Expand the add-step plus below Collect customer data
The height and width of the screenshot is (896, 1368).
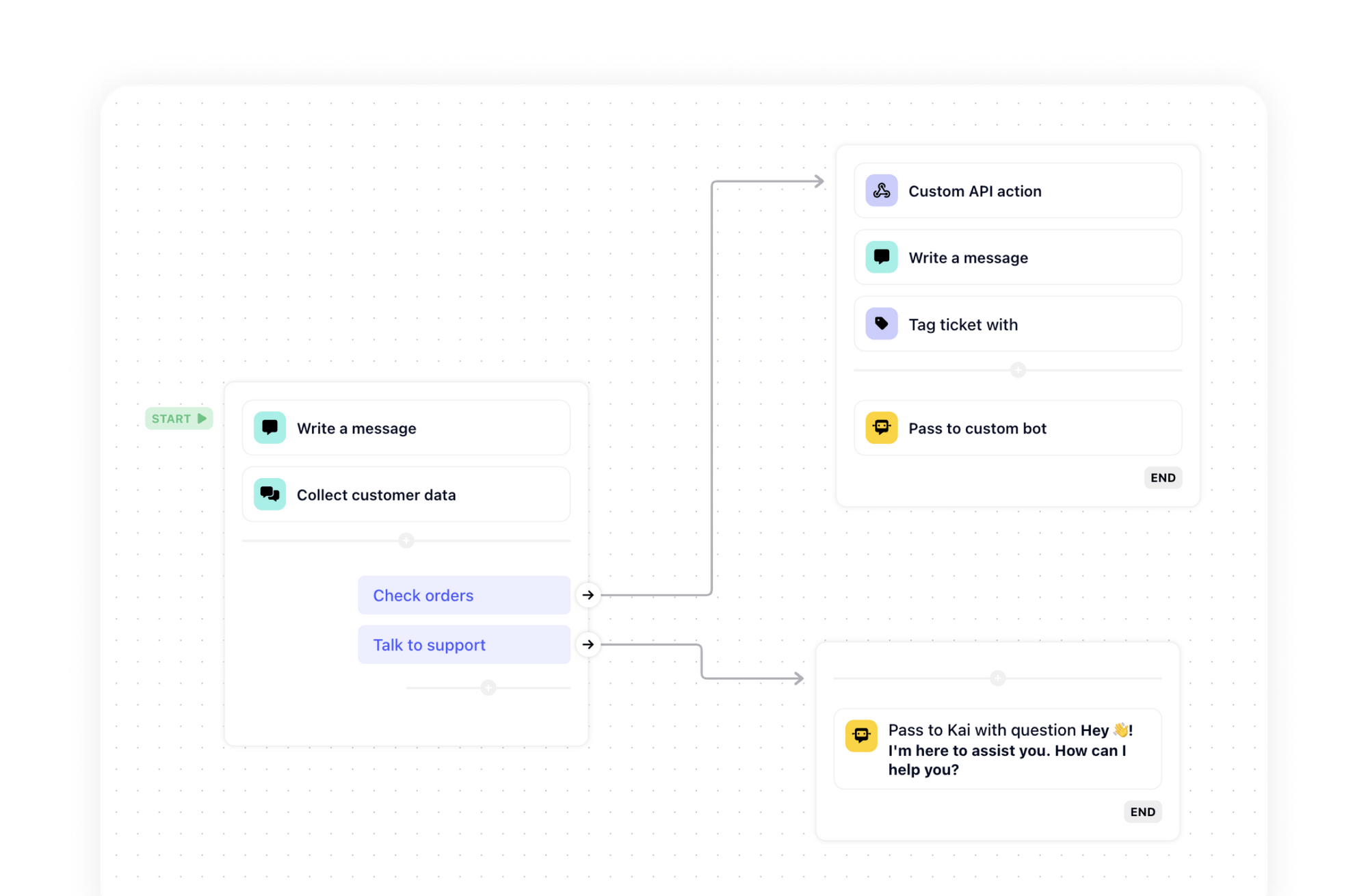click(x=406, y=540)
